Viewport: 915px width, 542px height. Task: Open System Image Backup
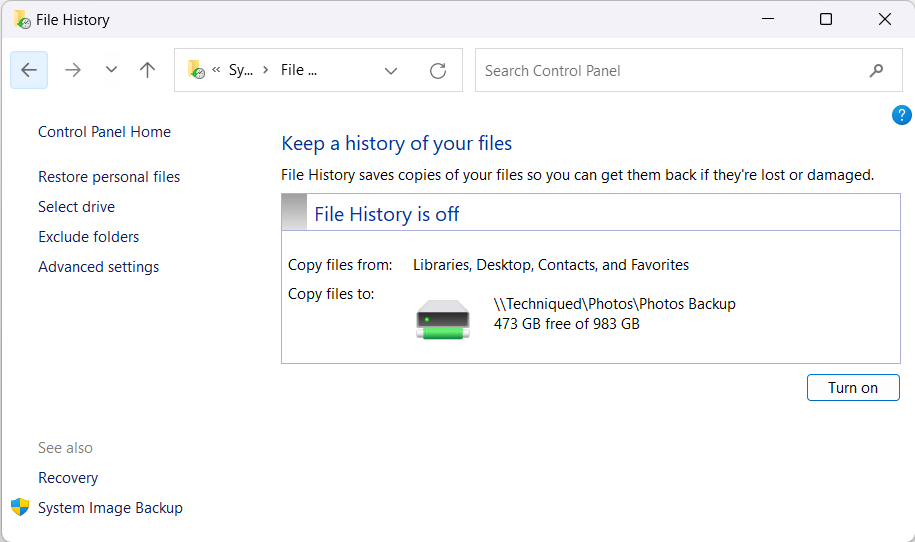pos(110,508)
